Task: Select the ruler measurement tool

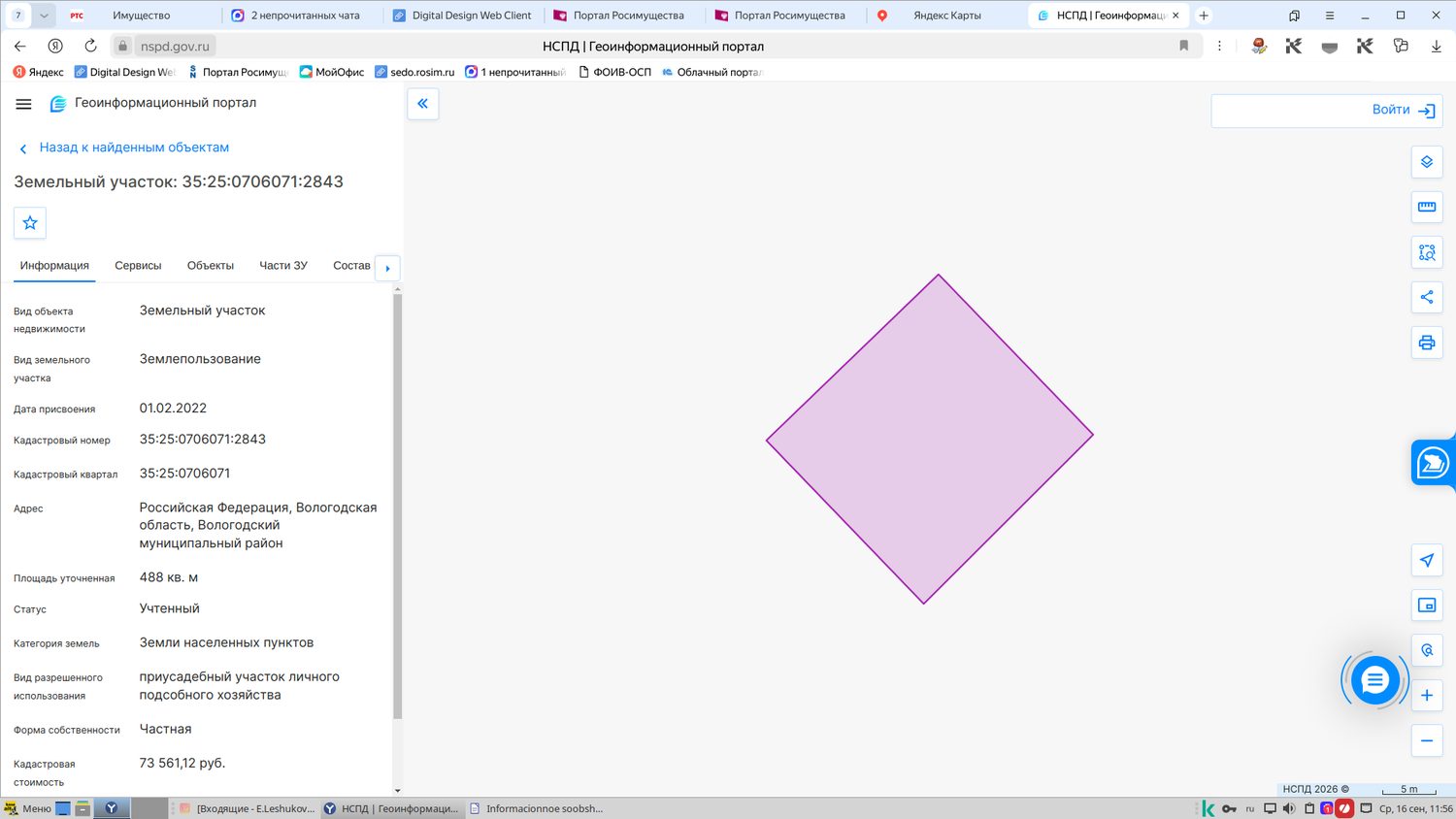Action: tap(1426, 207)
